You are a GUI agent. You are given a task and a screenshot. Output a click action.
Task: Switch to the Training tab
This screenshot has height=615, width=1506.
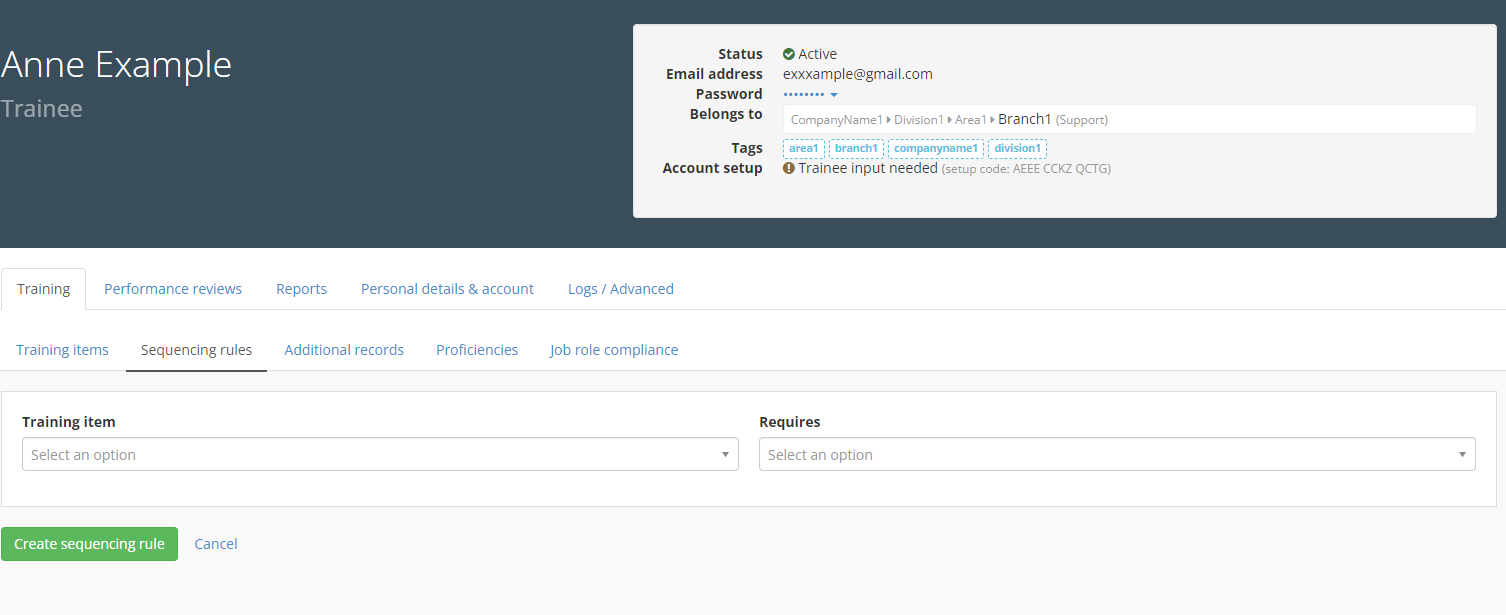pyautogui.click(x=43, y=289)
